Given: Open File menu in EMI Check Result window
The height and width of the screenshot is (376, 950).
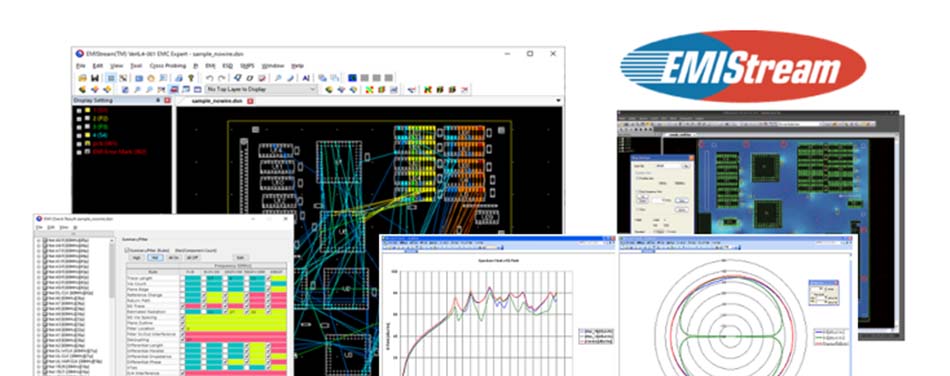Looking at the screenshot, I should coord(39,228).
